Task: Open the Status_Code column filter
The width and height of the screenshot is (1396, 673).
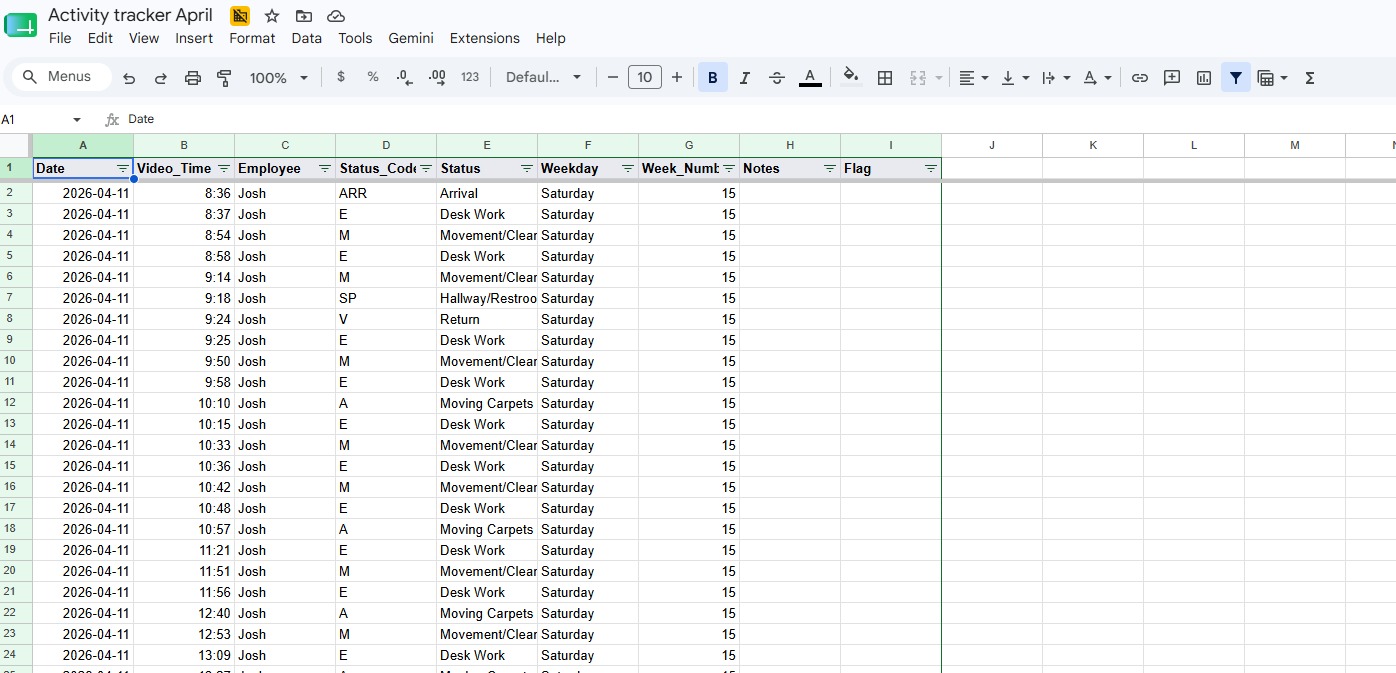Action: pyautogui.click(x=426, y=169)
